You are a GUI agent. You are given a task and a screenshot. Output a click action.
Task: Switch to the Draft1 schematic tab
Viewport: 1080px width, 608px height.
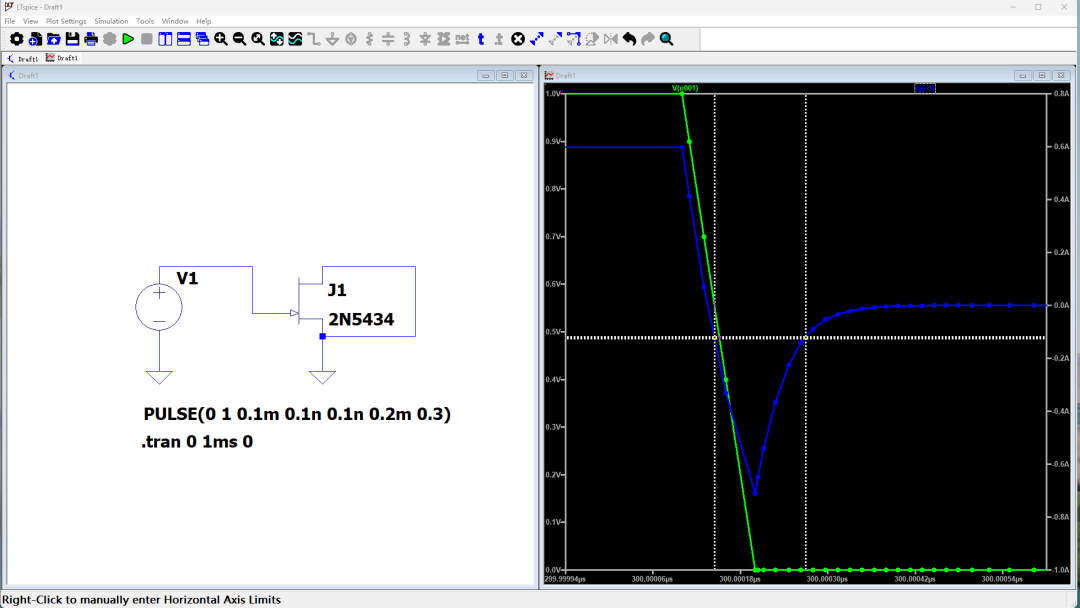(x=23, y=59)
